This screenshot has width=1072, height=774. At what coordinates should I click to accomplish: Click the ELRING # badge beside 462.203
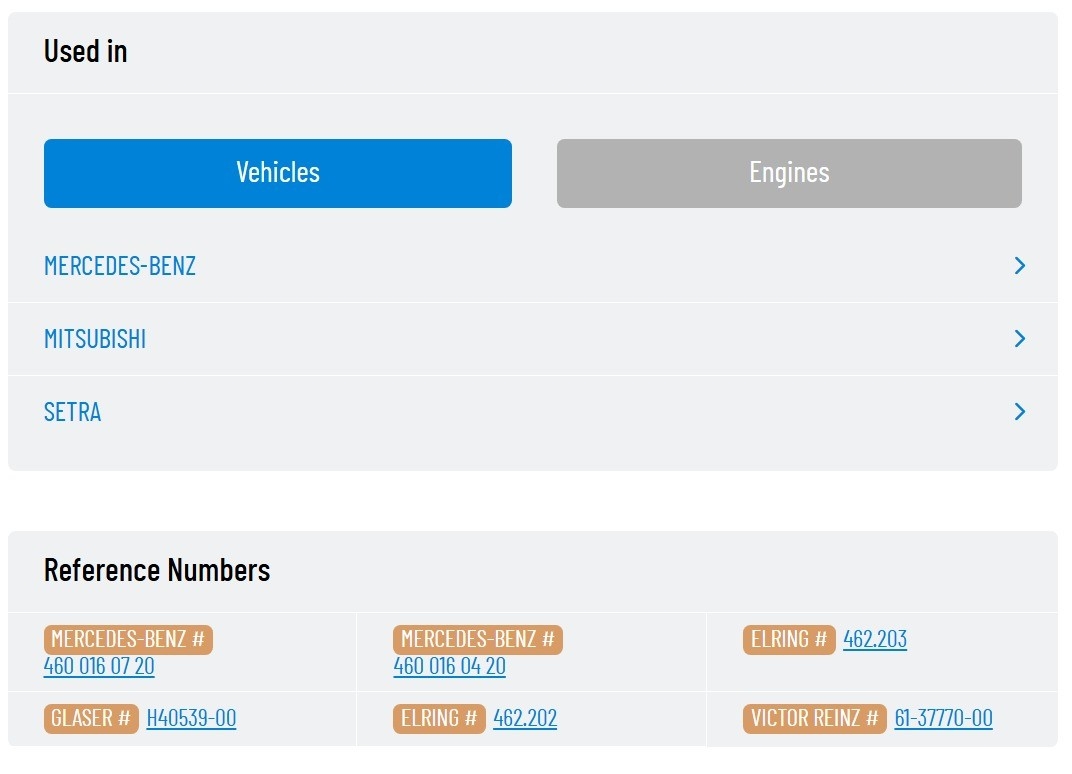click(789, 640)
